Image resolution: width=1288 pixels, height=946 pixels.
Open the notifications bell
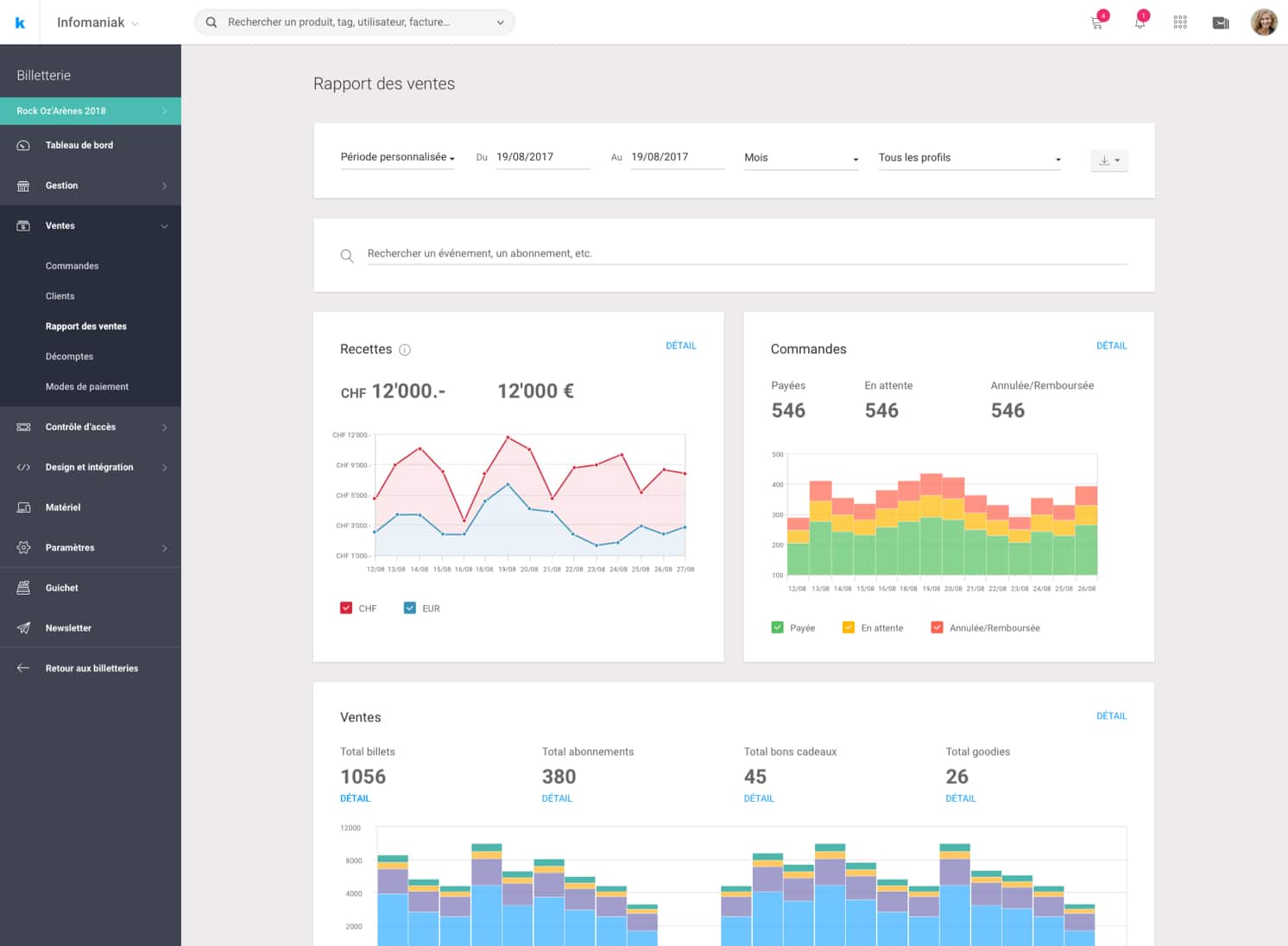(x=1140, y=22)
